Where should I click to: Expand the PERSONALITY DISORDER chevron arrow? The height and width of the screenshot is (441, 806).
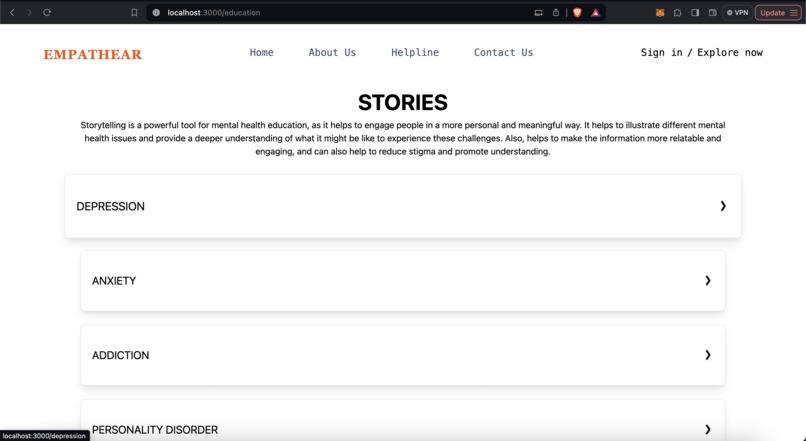point(708,429)
